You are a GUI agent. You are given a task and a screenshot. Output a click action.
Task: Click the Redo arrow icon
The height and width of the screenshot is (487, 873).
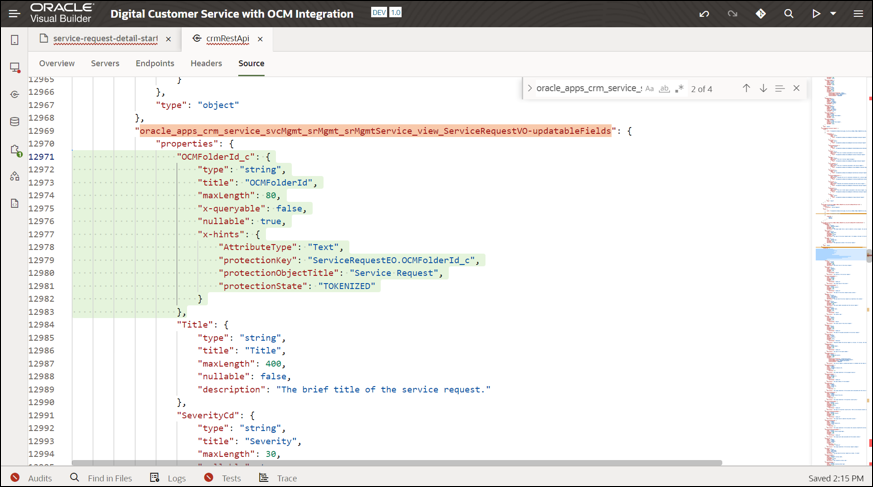[732, 14]
